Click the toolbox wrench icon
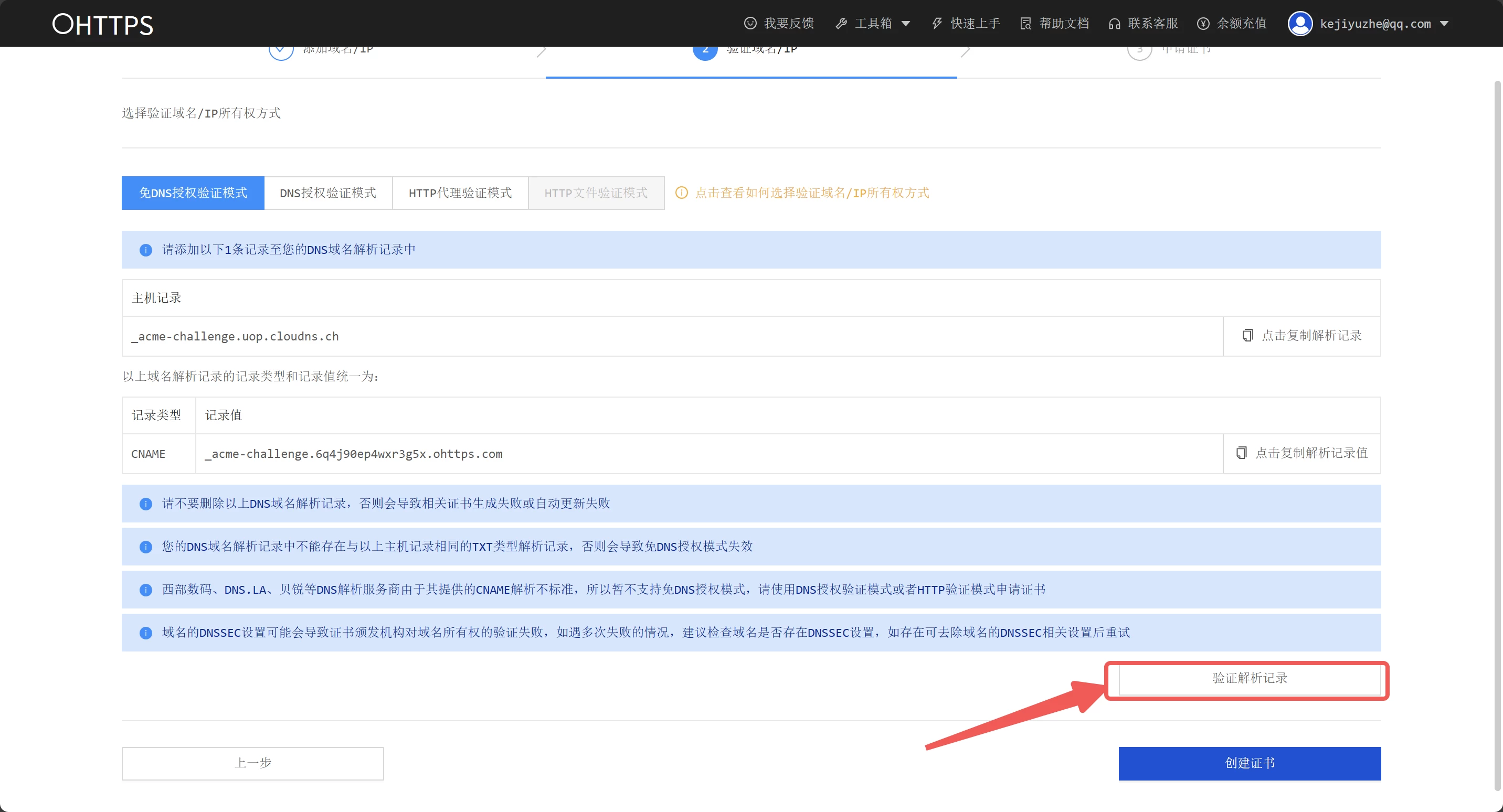 (841, 23)
